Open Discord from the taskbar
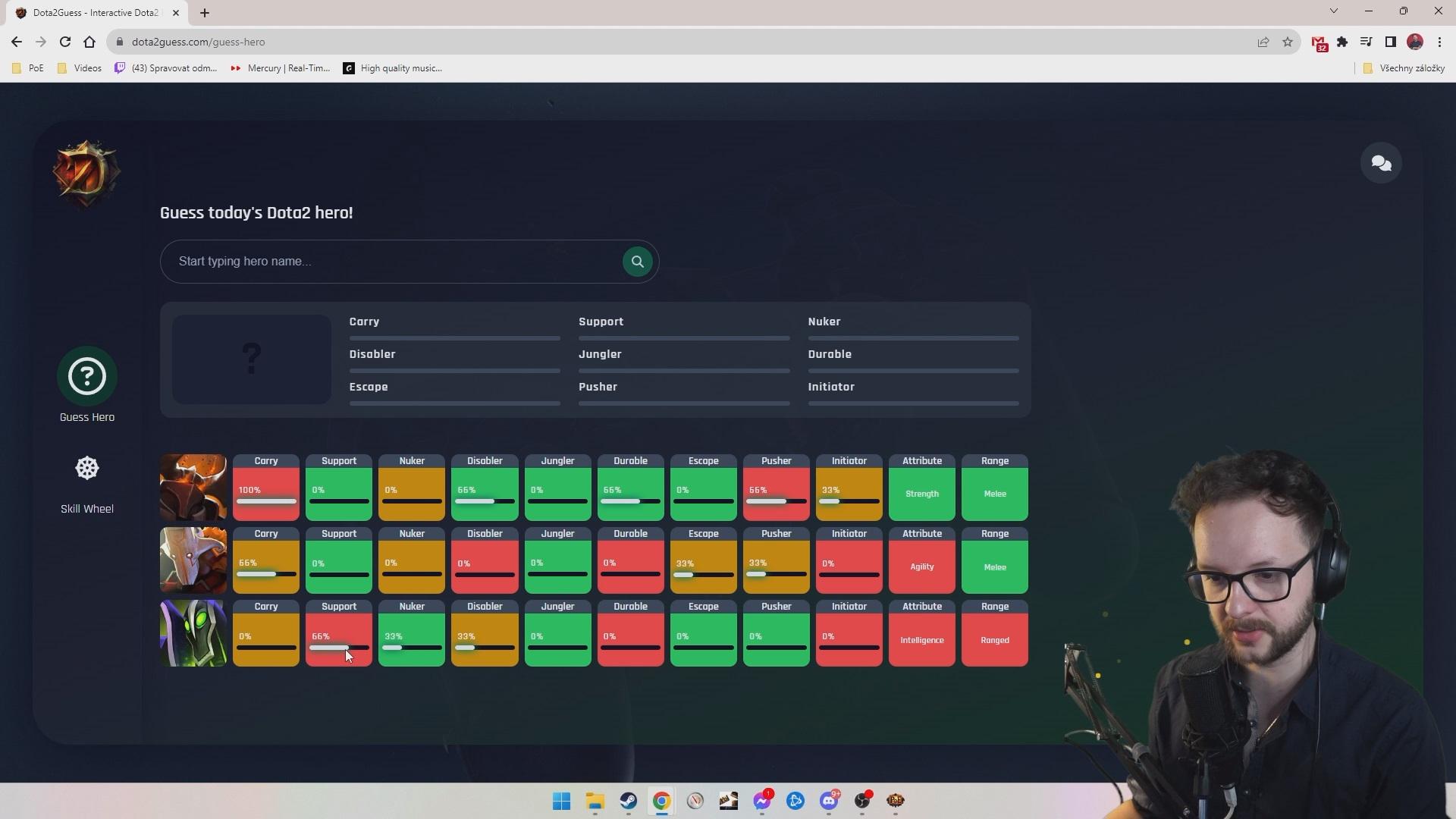Viewport: 1456px width, 819px height. [829, 801]
